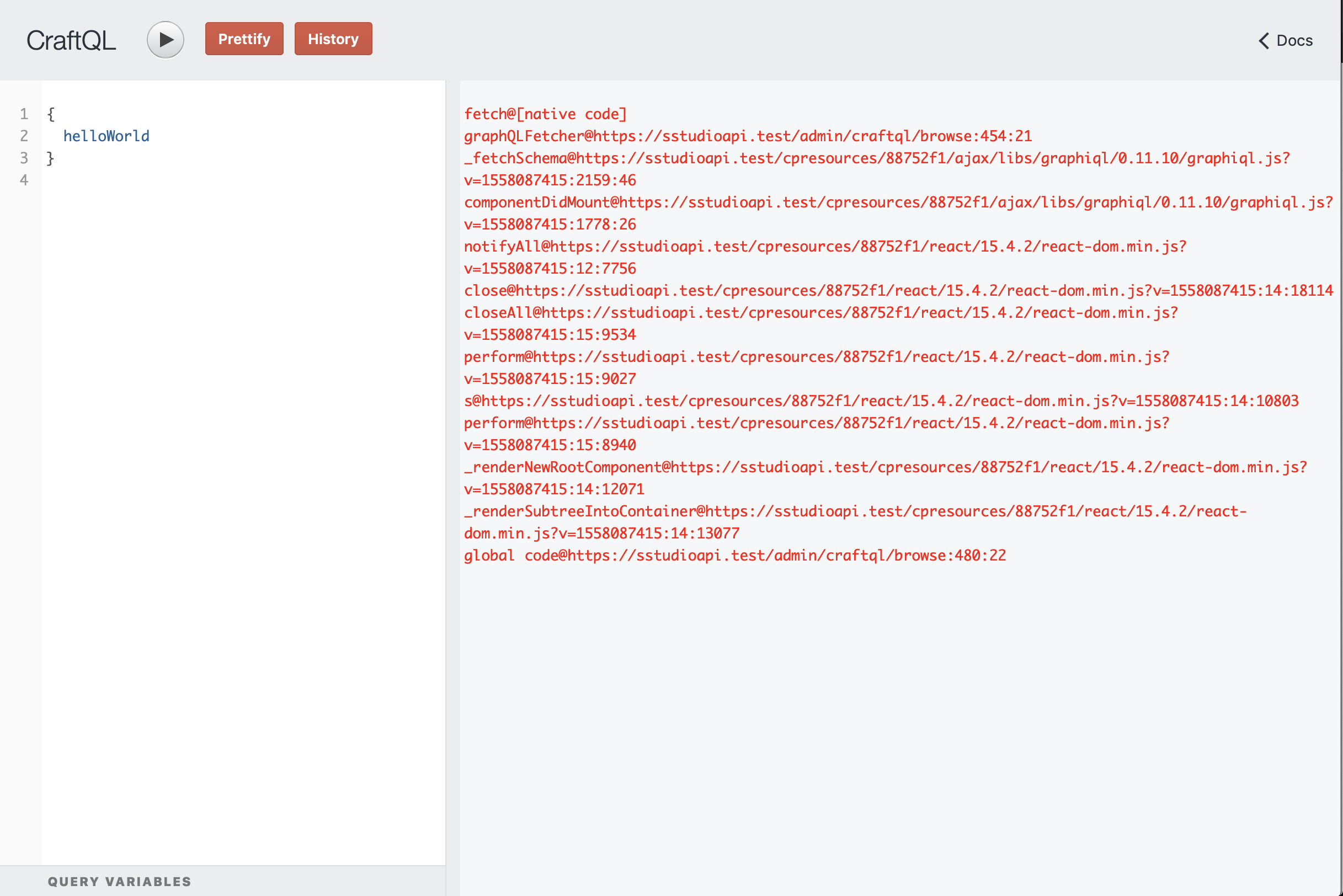This screenshot has width=1343, height=896.
Task: Click the back chevron in the top-right corner
Action: 1263,41
